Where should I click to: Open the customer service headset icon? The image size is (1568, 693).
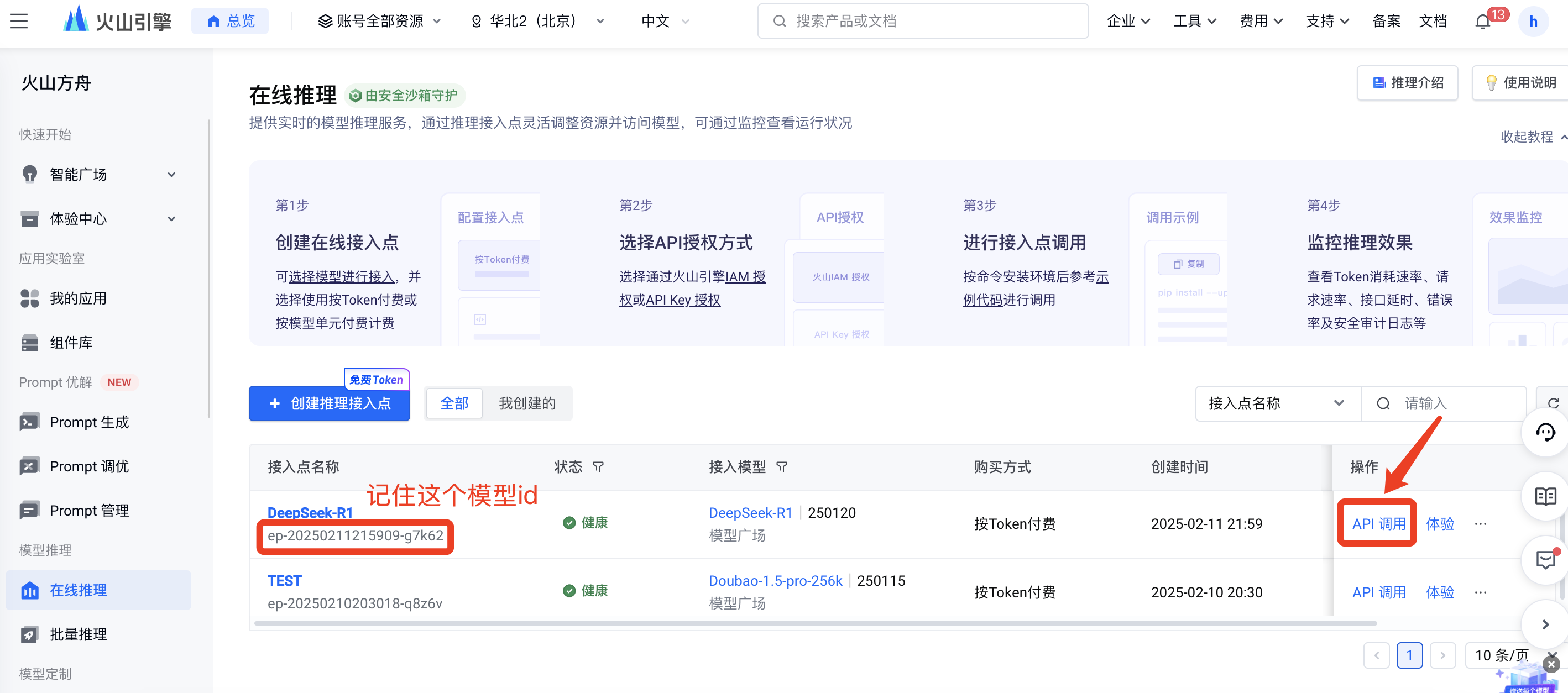point(1545,433)
